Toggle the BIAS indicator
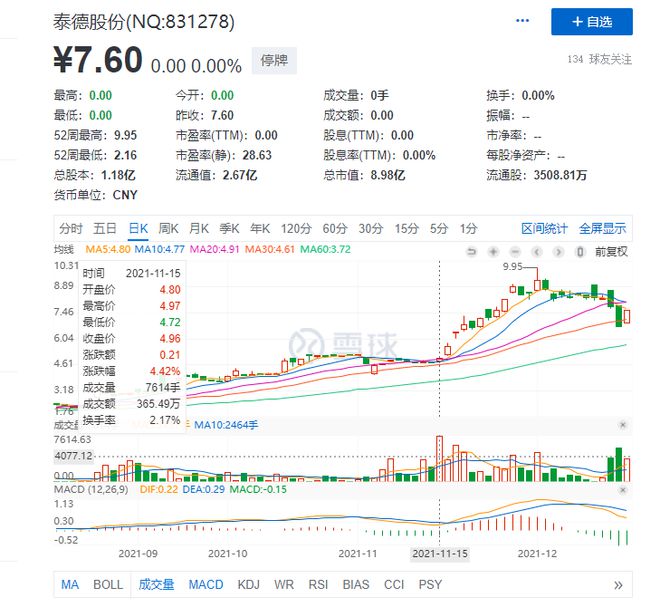This screenshot has height=607, width=660. (356, 585)
